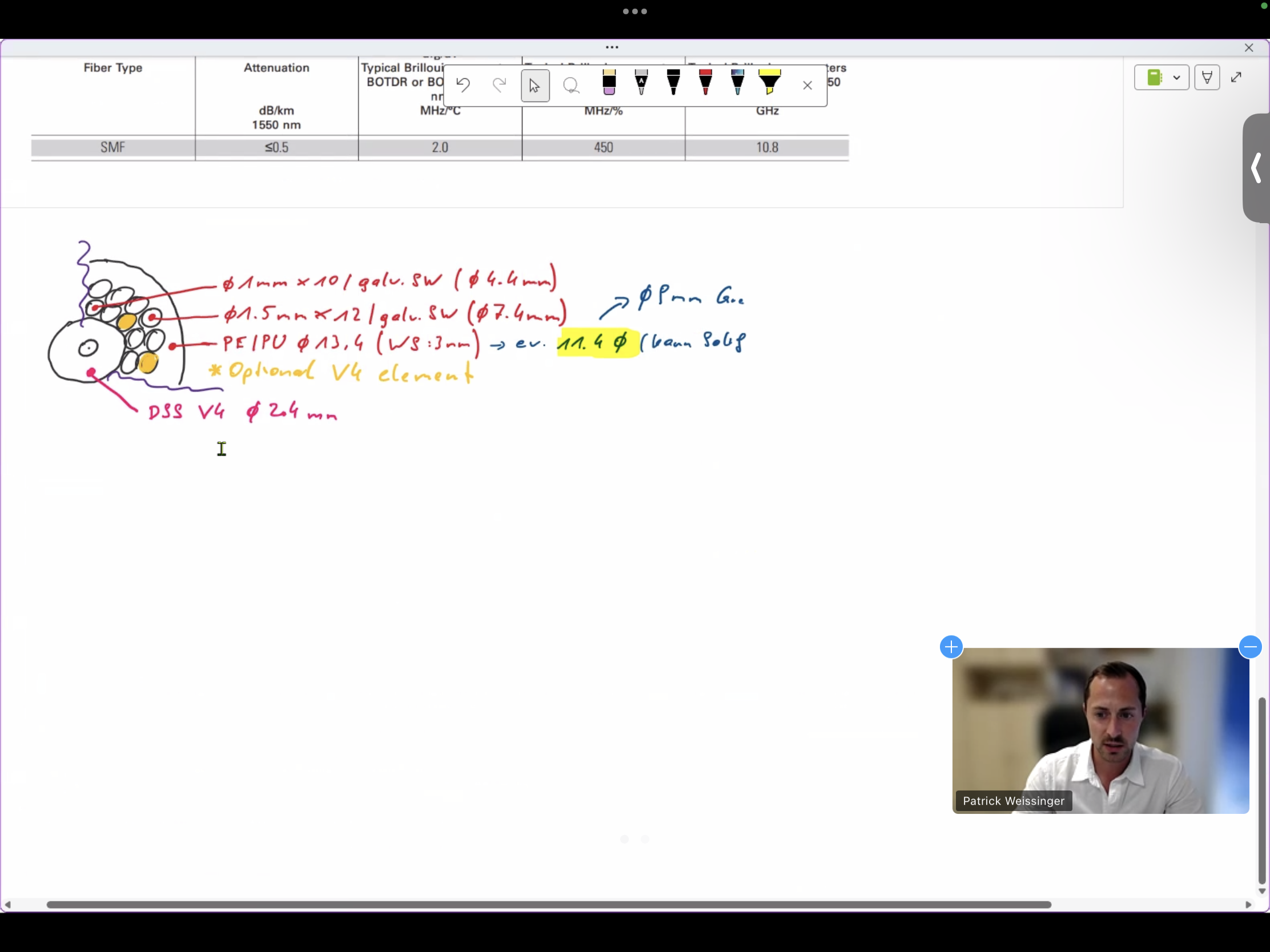Click the yellow highlighted 11.4 ø note
The image size is (1270, 952).
point(598,342)
